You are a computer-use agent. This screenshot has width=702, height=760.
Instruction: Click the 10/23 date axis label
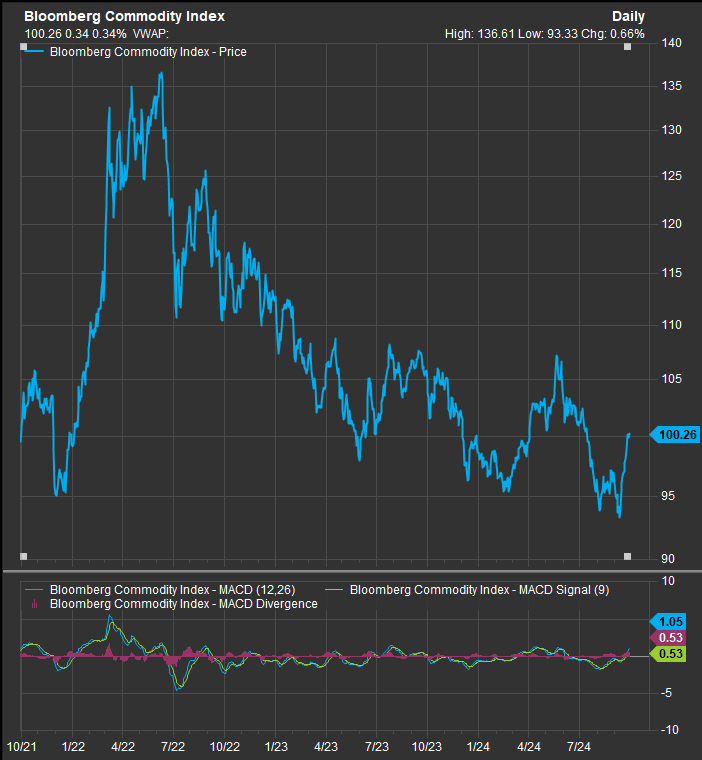click(x=427, y=746)
